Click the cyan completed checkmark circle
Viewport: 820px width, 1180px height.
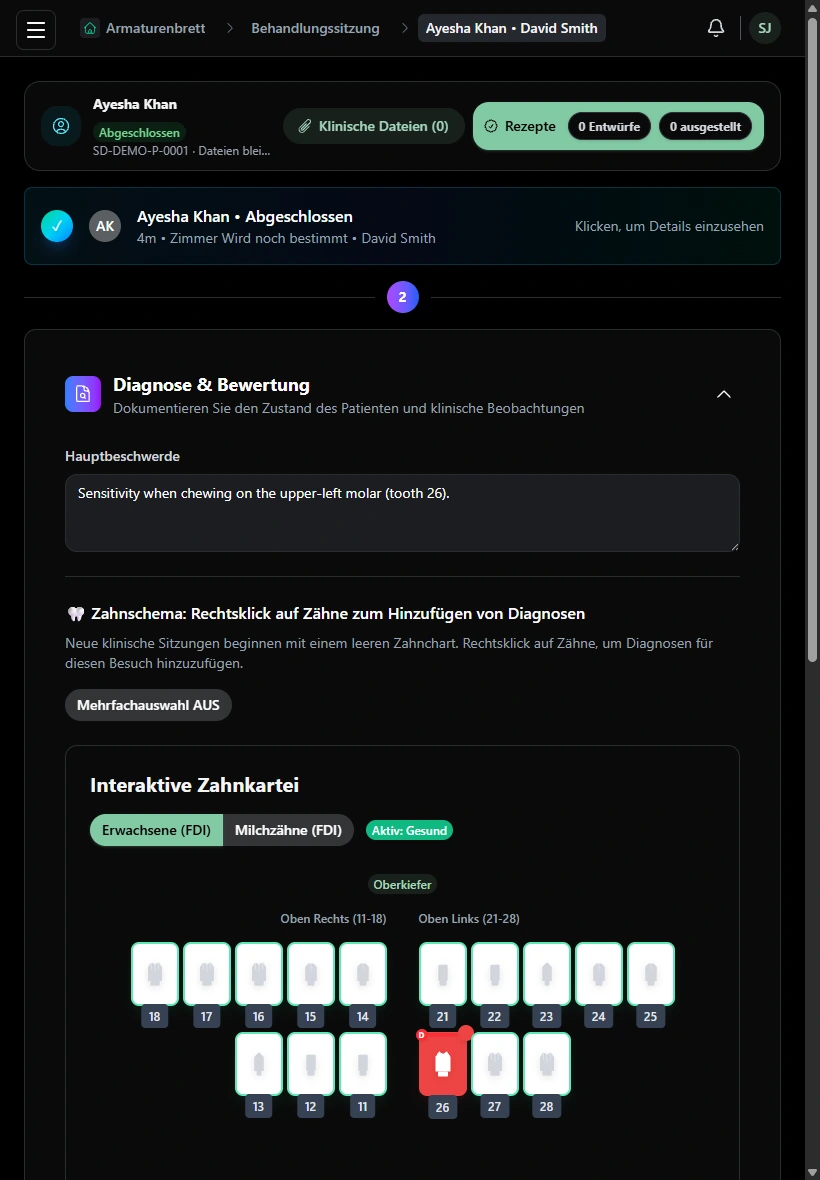pos(57,226)
